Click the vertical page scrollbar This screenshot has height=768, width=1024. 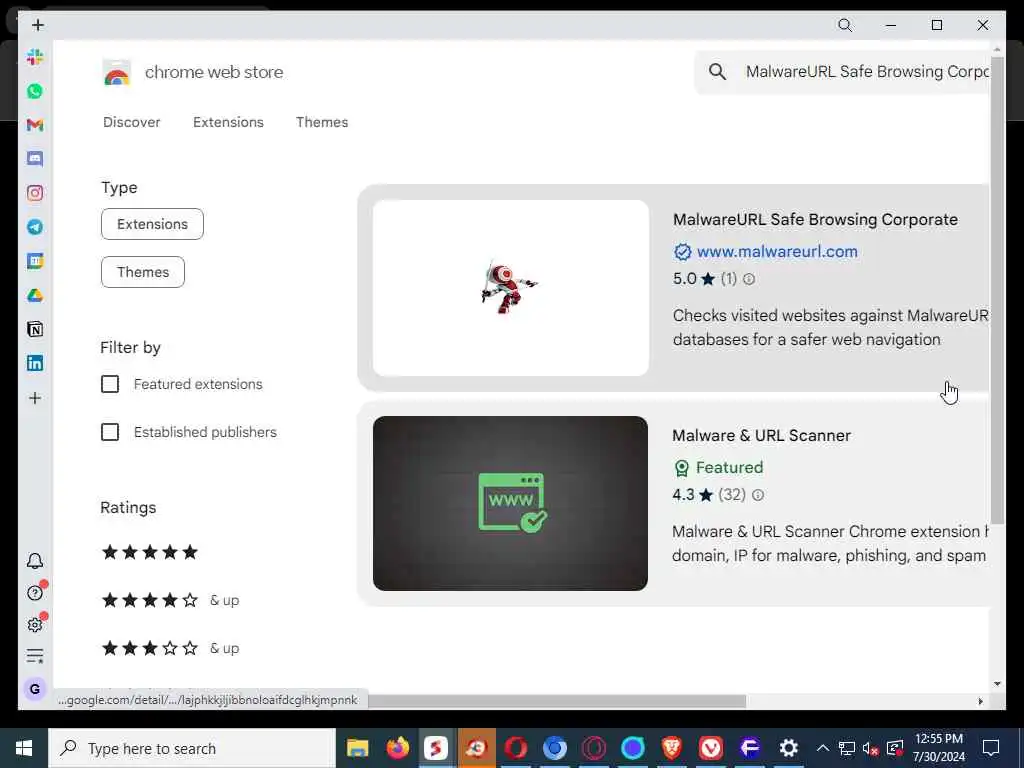pos(997,291)
